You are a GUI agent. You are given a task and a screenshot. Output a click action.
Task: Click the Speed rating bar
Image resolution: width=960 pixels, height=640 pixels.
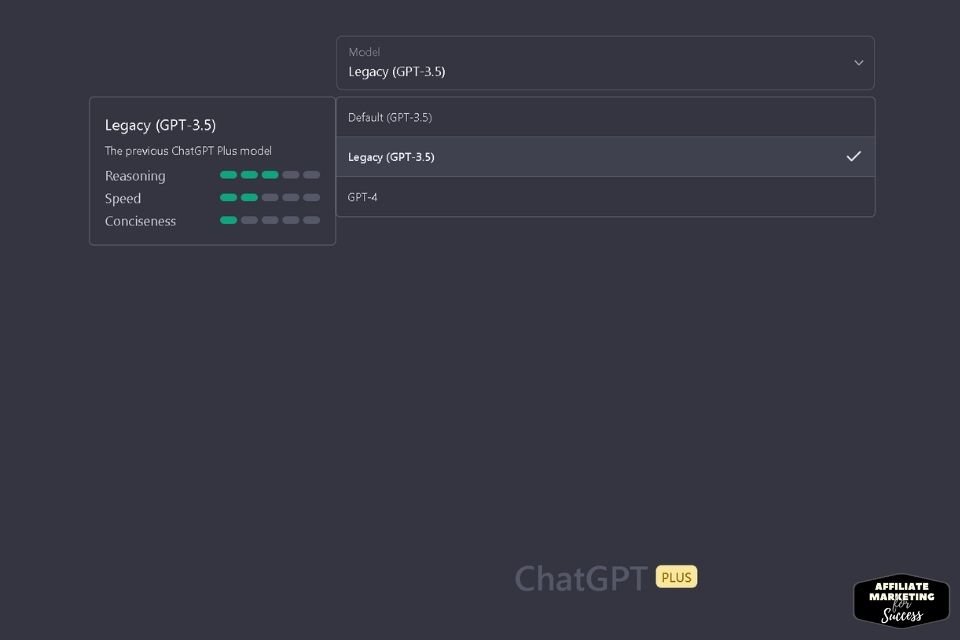pos(269,198)
